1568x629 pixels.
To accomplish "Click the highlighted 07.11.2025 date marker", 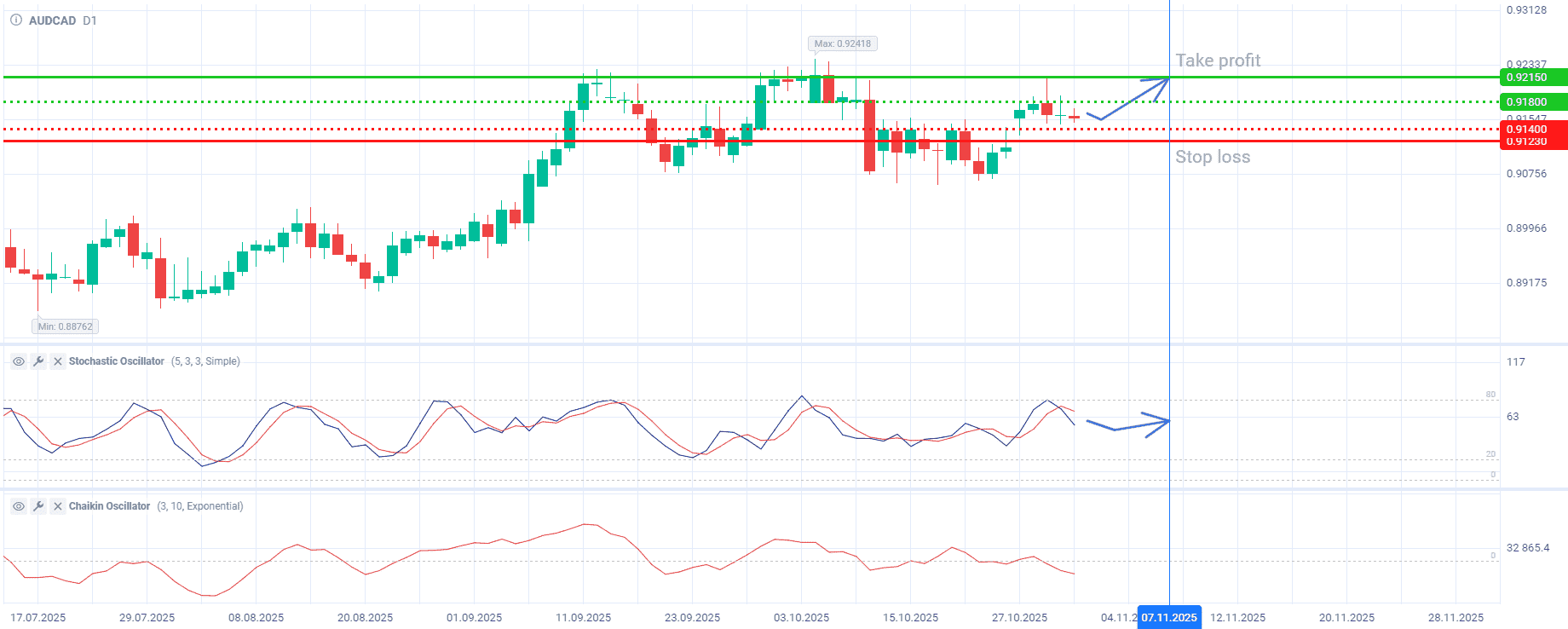I will 1169,618.
